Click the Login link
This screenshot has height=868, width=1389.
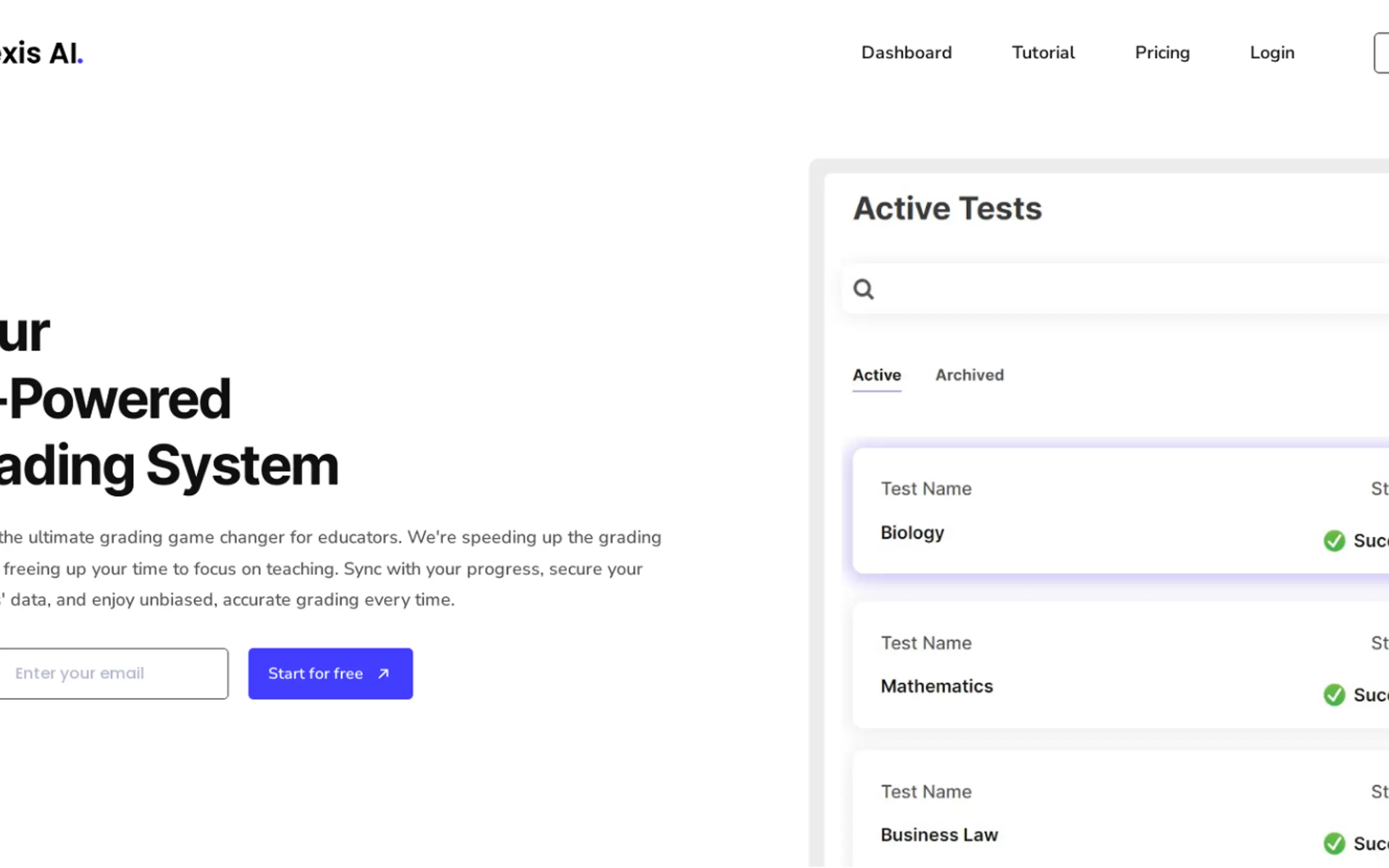click(x=1272, y=53)
